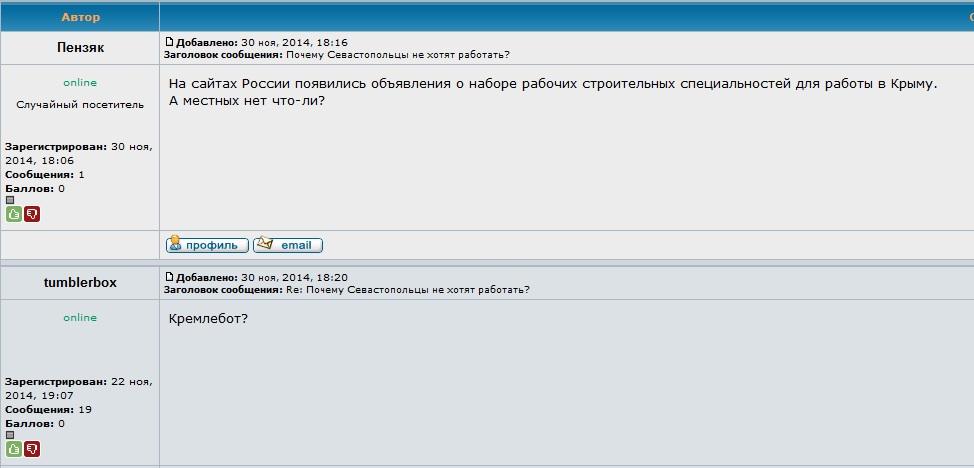Give thumbs down to Пензяк

[x=32, y=214]
